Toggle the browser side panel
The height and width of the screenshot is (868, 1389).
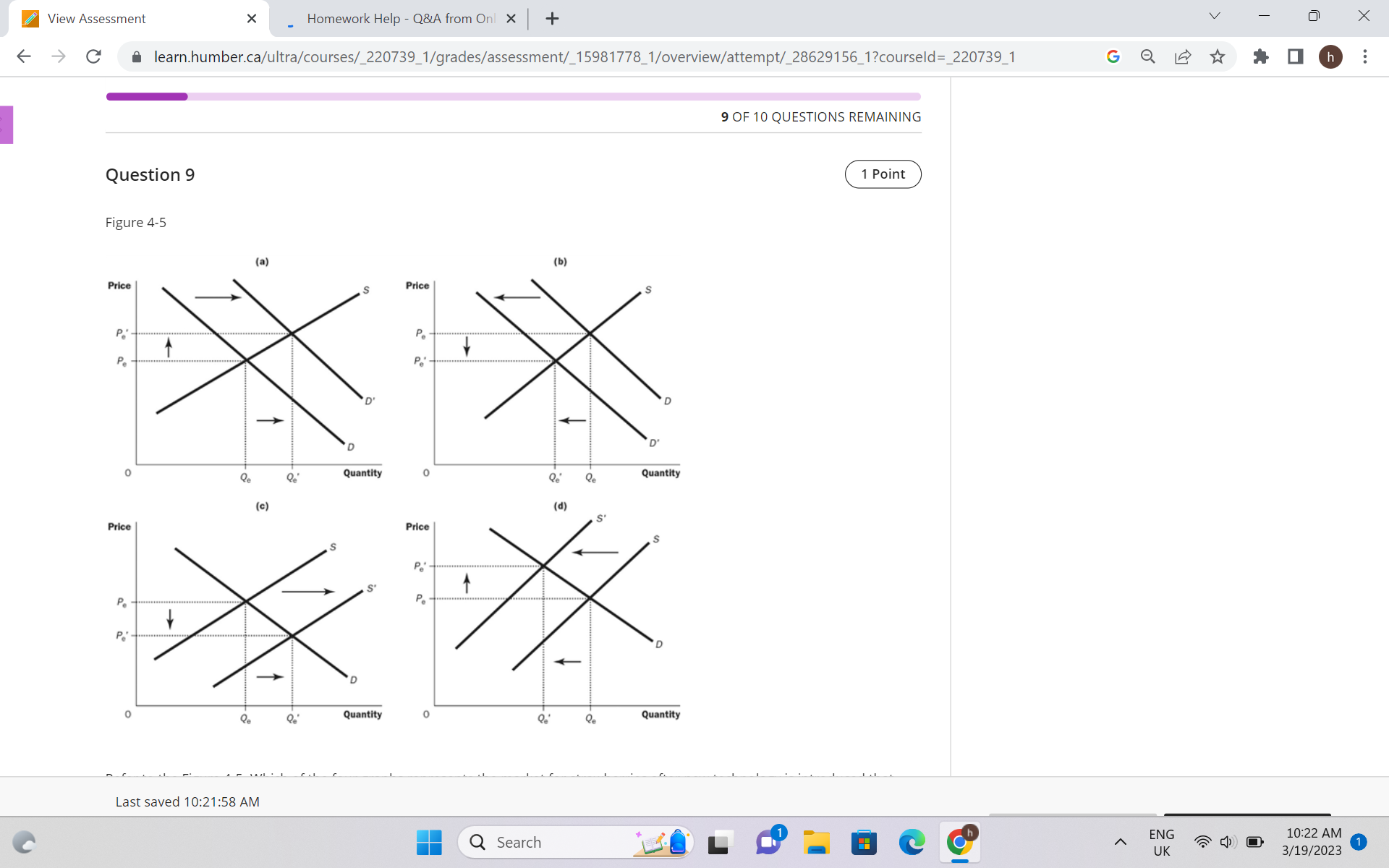pyautogui.click(x=1295, y=56)
